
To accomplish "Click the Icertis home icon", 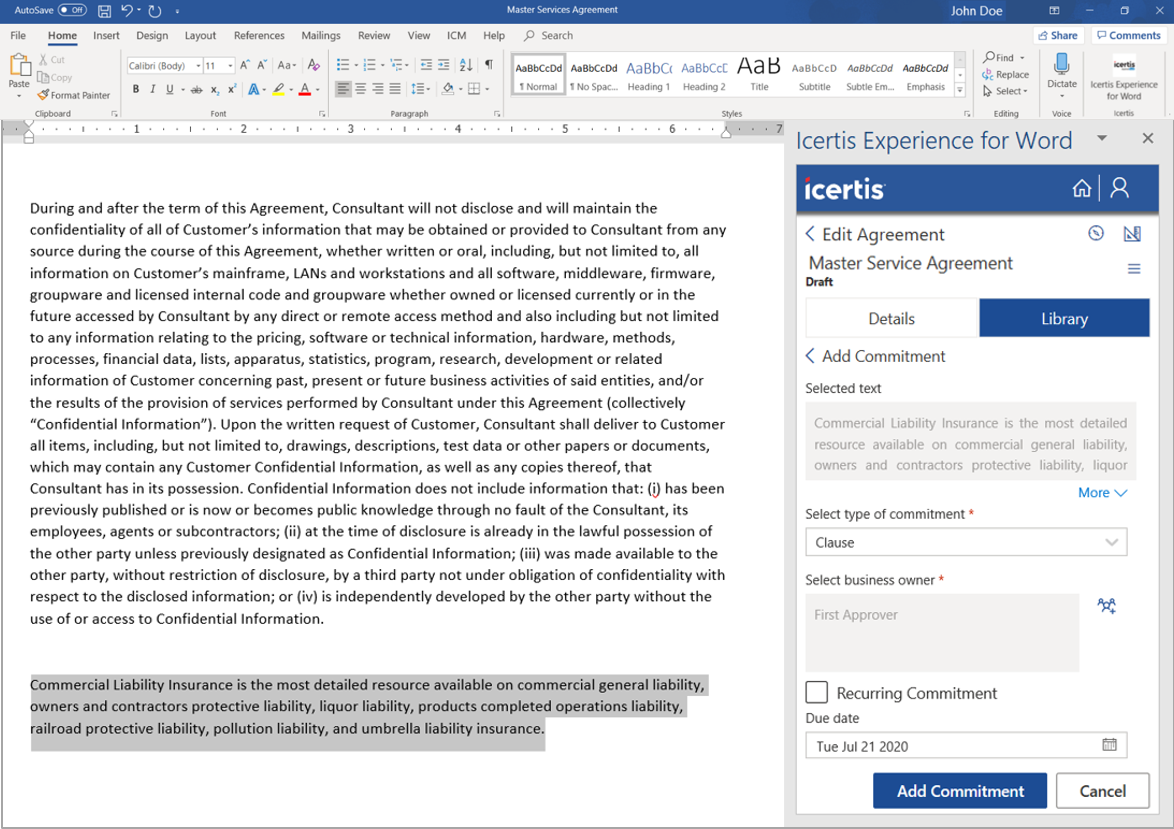I will click(x=1081, y=188).
